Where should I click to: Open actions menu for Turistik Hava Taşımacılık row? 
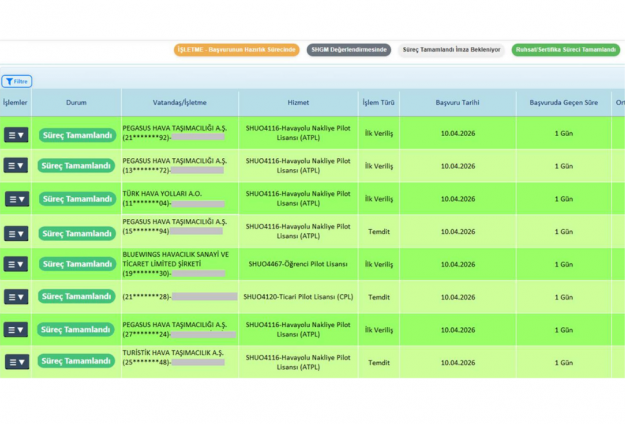click(x=16, y=361)
